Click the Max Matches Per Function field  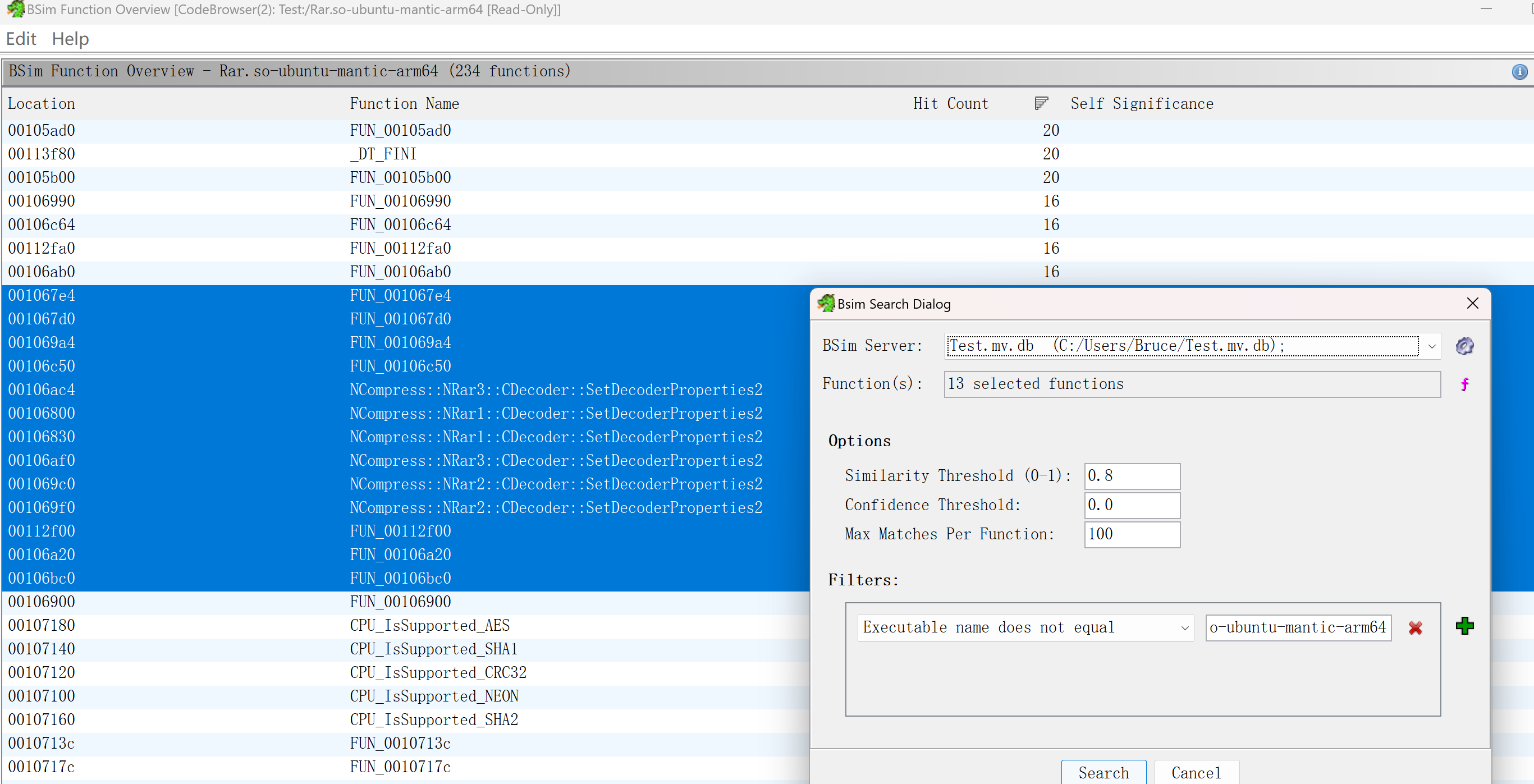click(x=1132, y=535)
